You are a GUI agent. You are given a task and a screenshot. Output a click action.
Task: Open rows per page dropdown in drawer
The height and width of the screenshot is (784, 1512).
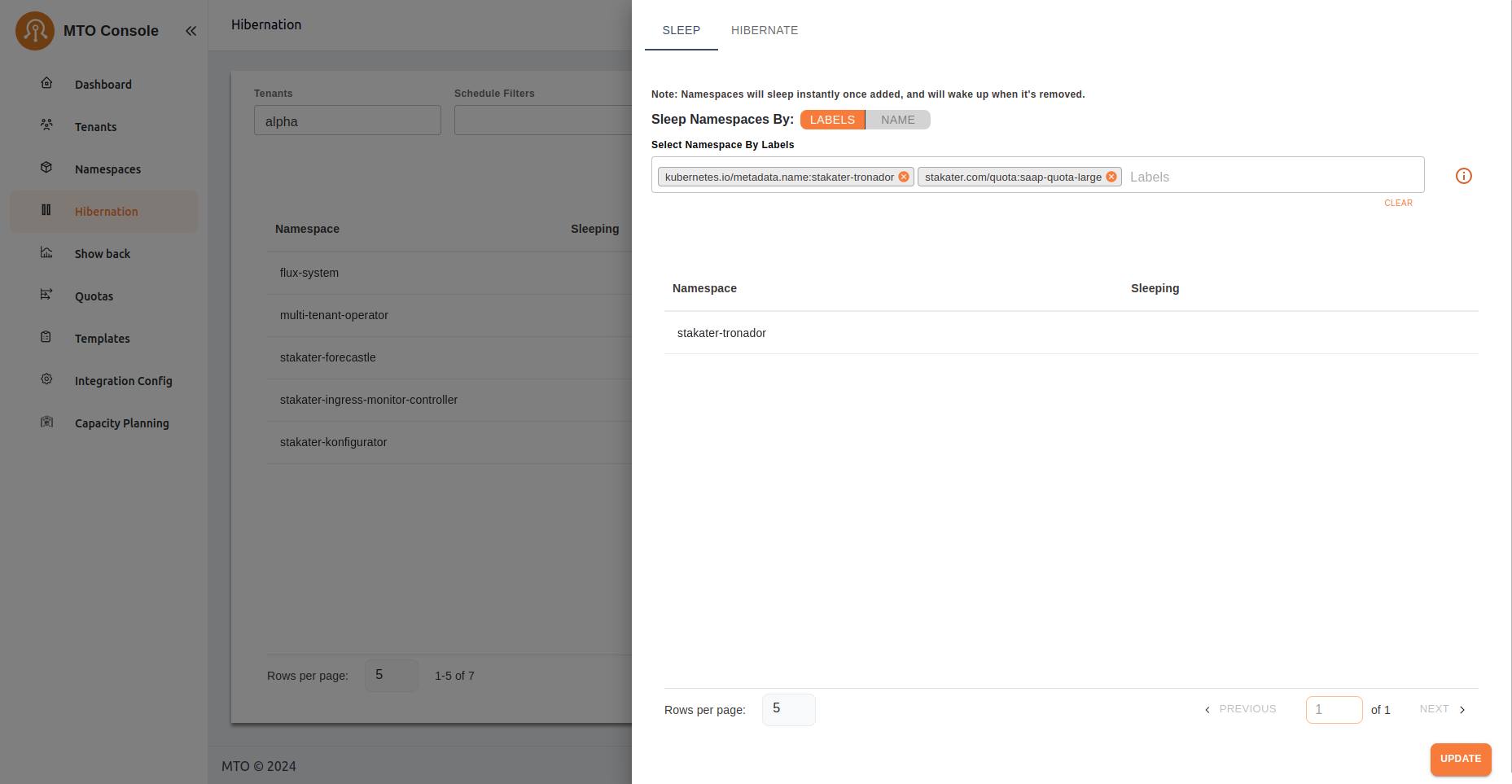pyautogui.click(x=788, y=709)
